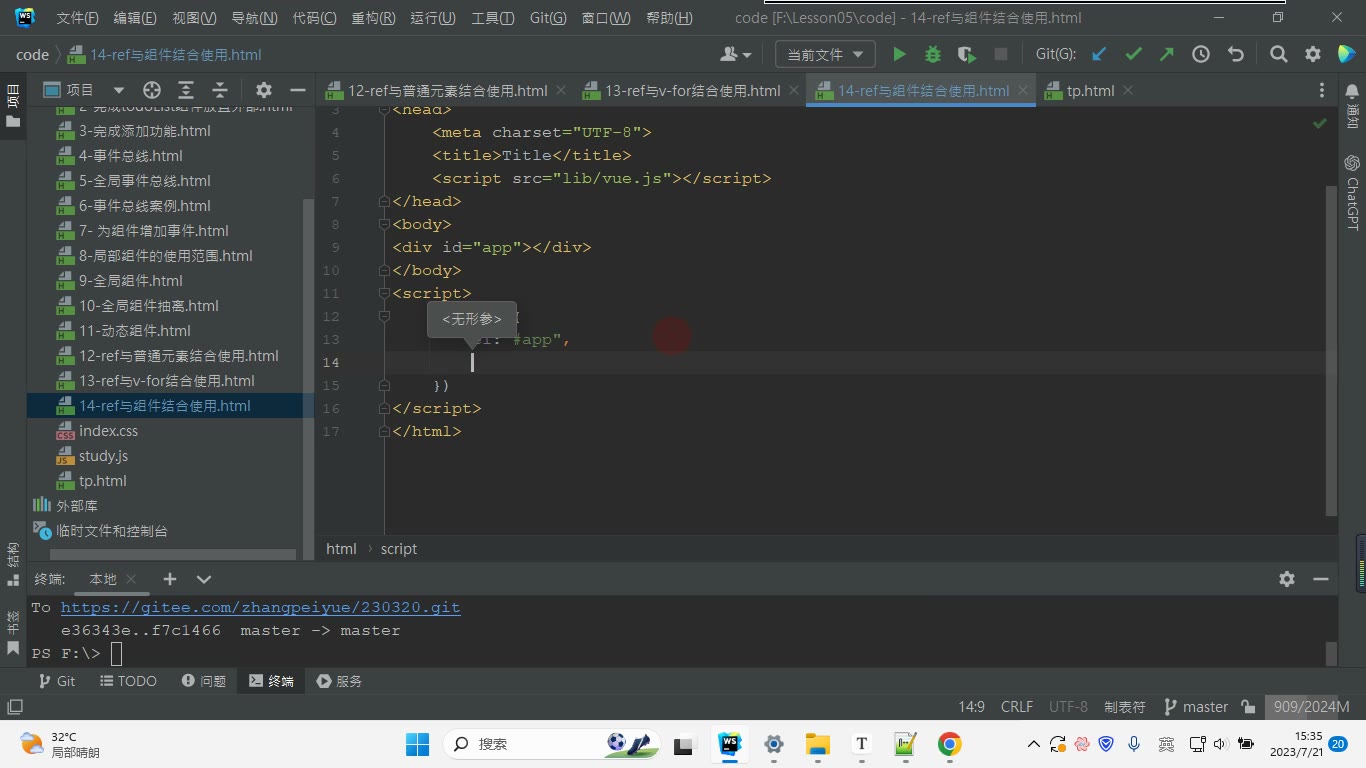Close the 14-ref与组件结合使用.html tab
The width and height of the screenshot is (1366, 768).
click(1023, 90)
